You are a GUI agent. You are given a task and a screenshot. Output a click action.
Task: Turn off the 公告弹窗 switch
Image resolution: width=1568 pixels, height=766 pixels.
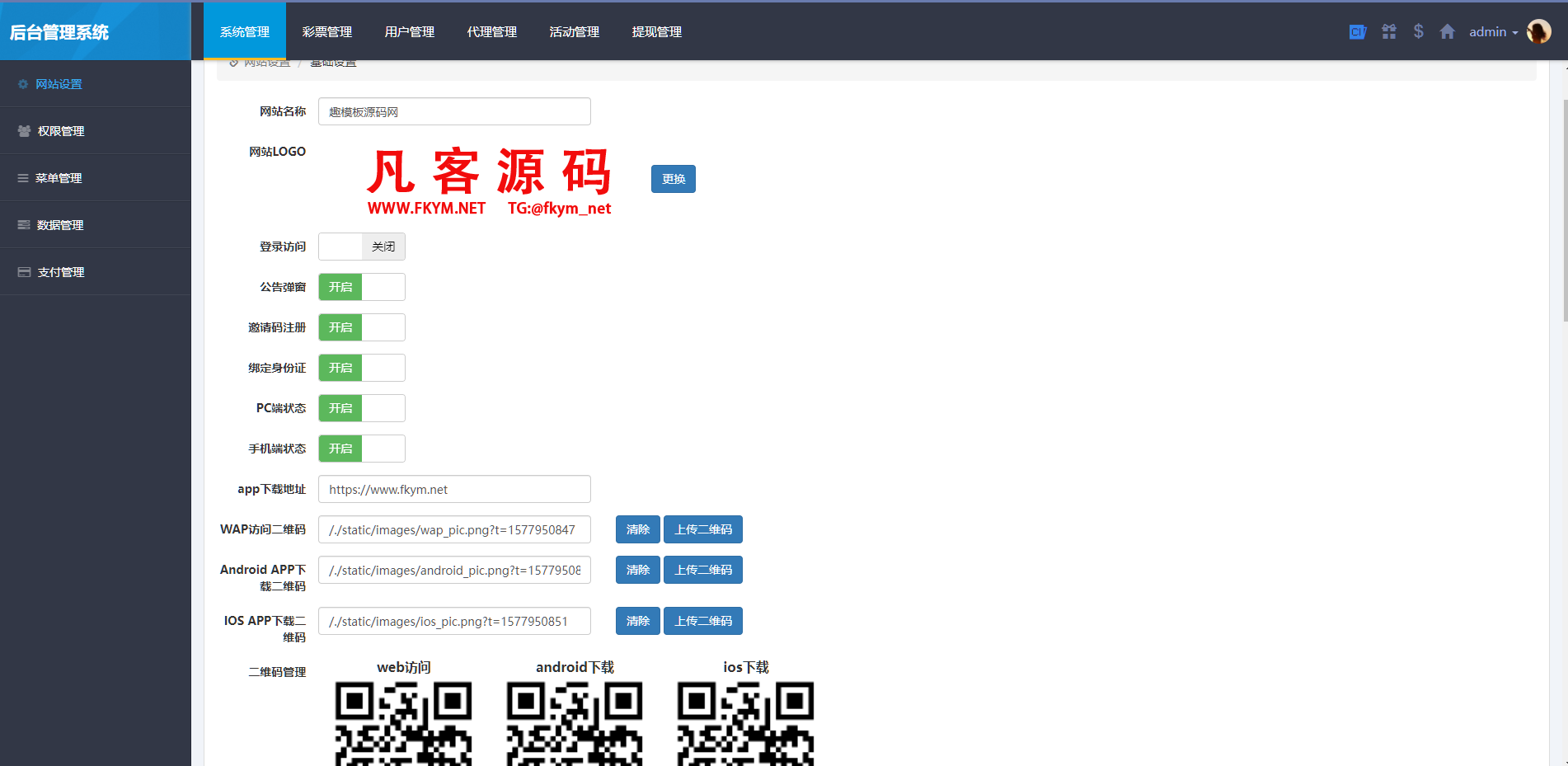tap(361, 286)
